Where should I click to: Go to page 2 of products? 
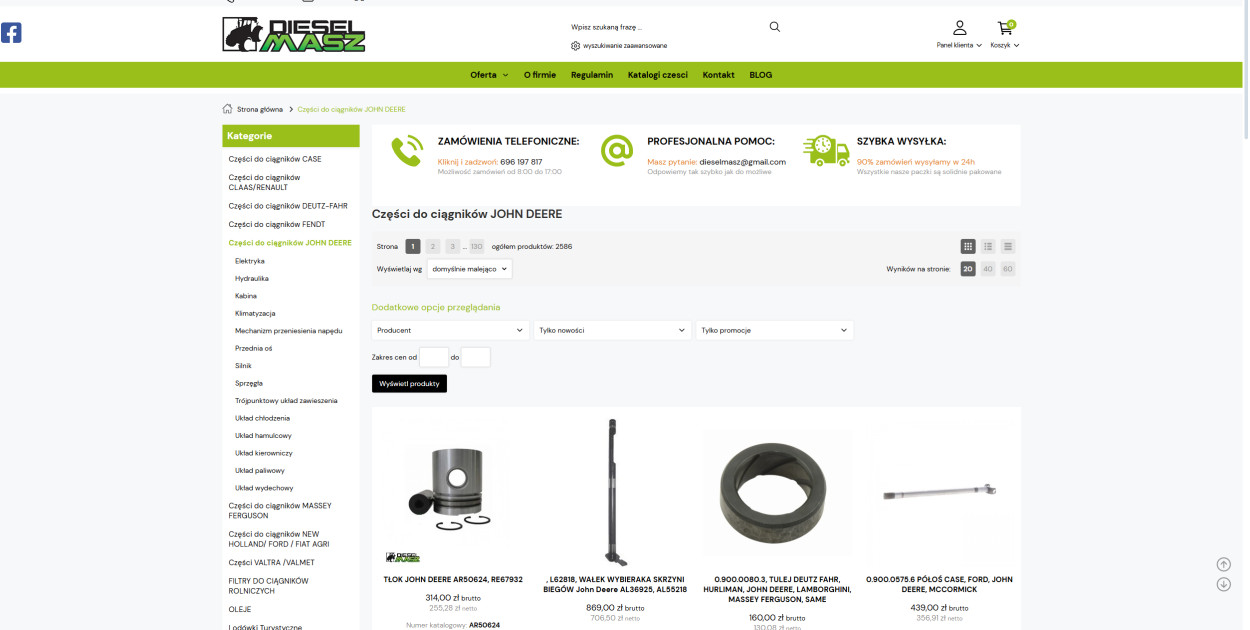[x=433, y=246]
